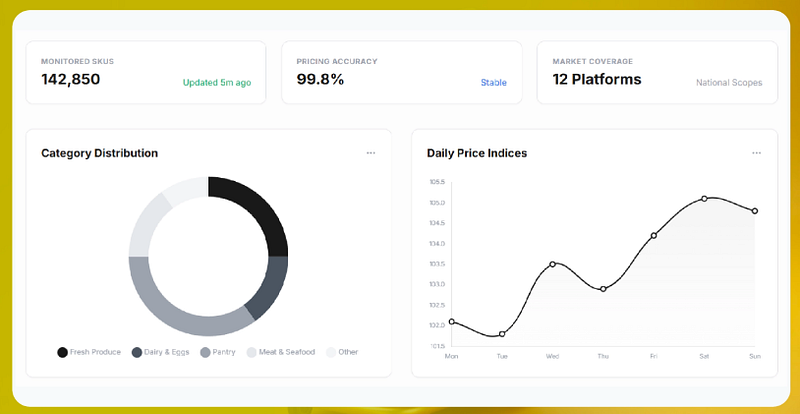Image resolution: width=800 pixels, height=414 pixels.
Task: Click the Monday data point marker
Action: [452, 322]
